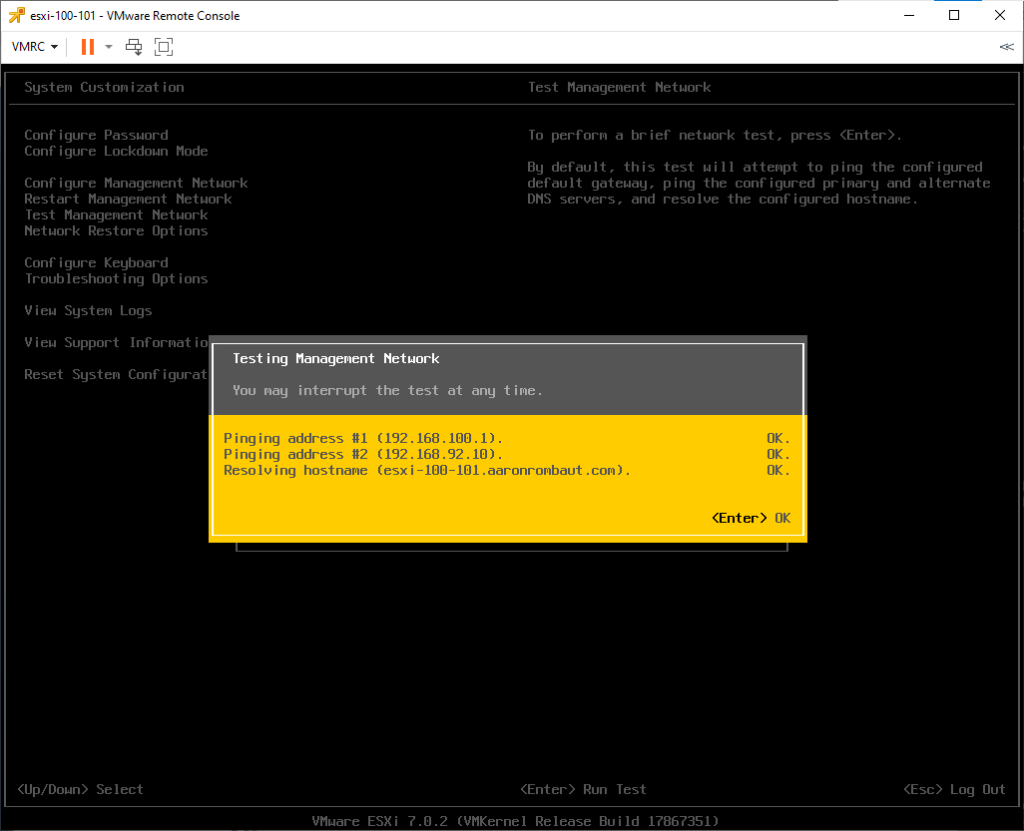Pause the virtual machine with the orange icon

pyautogui.click(x=88, y=47)
